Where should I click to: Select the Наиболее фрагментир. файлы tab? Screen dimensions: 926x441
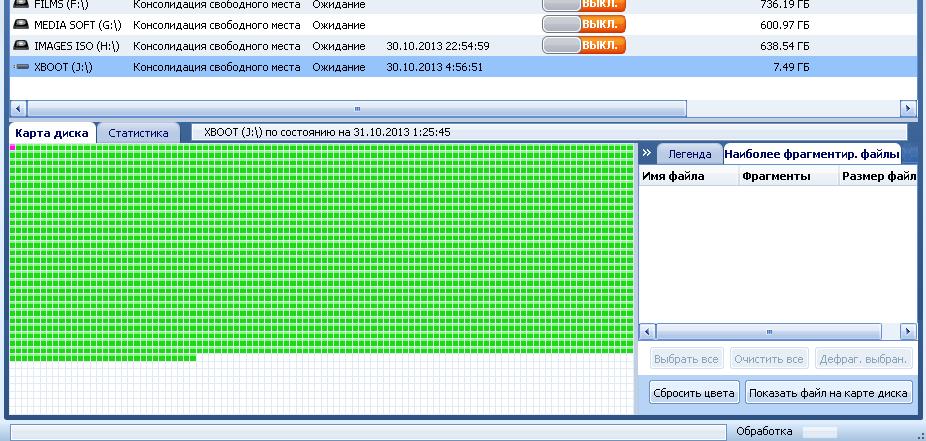(812, 154)
